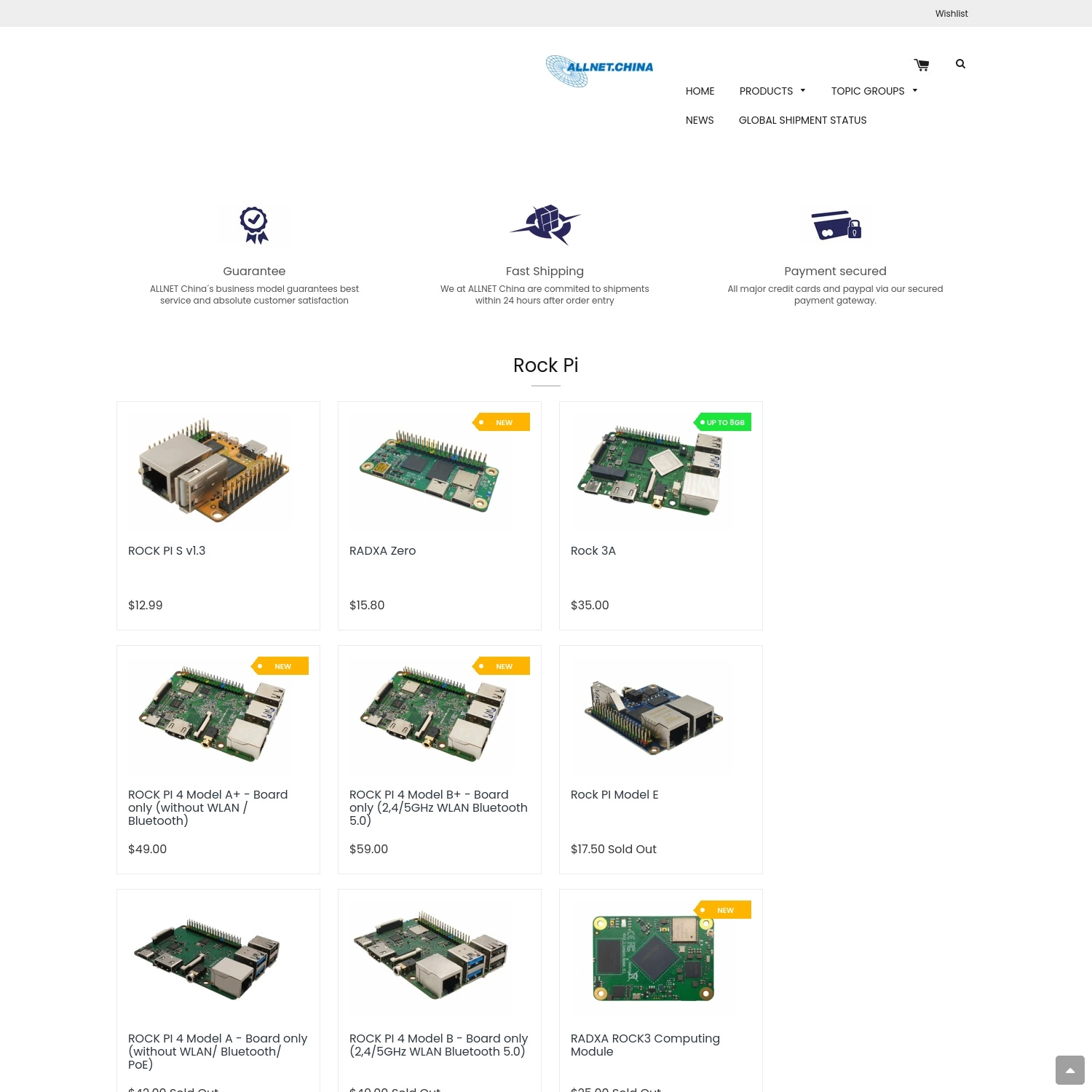Click the Payment secured card icon
The width and height of the screenshot is (1092, 1092).
[836, 225]
